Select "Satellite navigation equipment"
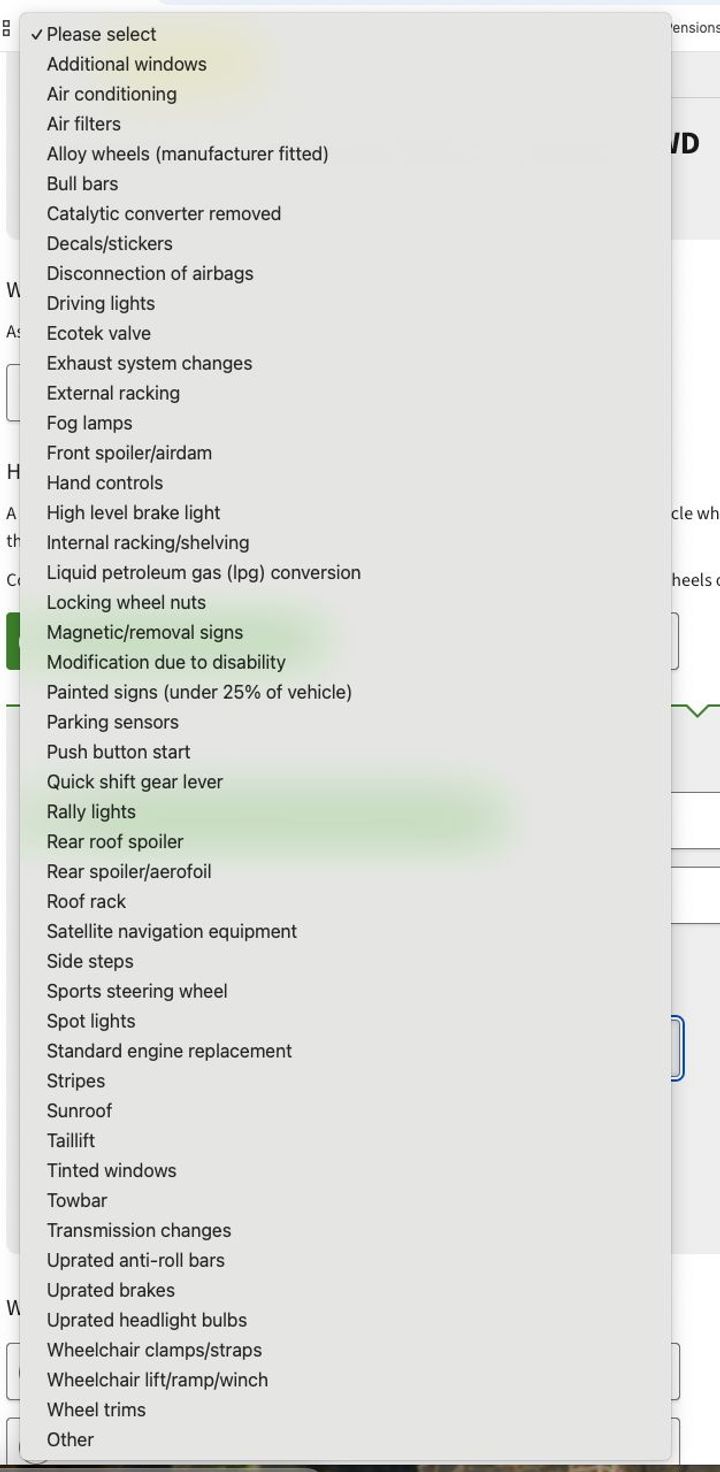Screen dimensions: 720x1472 click(x=171, y=931)
